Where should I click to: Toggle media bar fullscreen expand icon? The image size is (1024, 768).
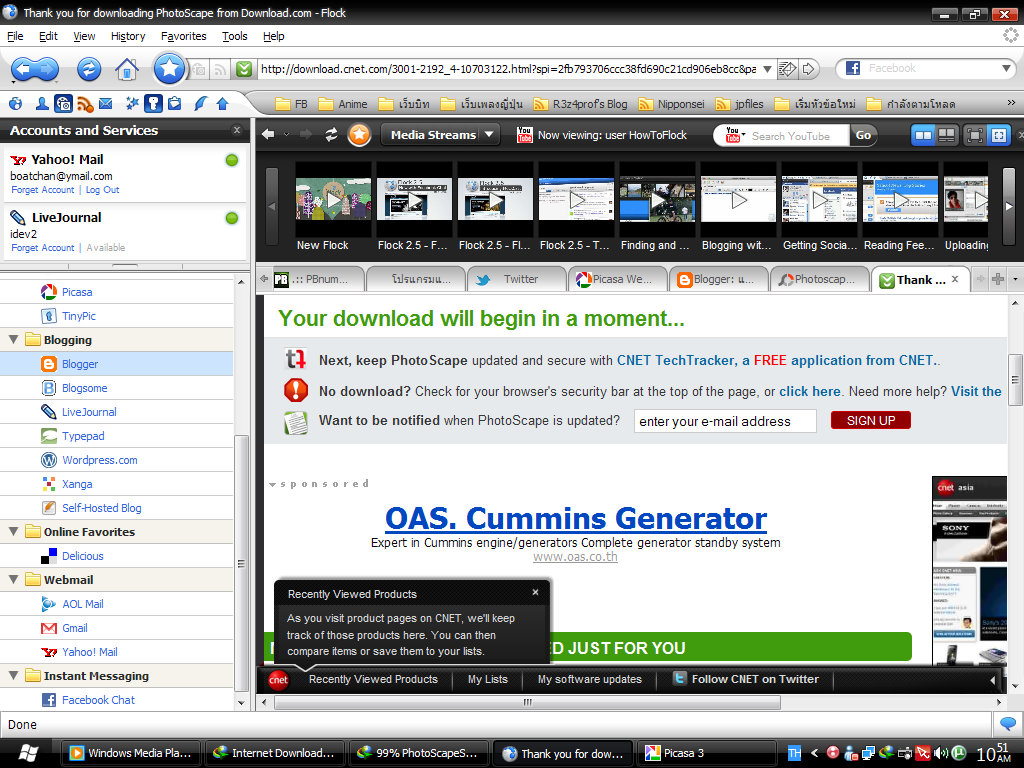pyautogui.click(x=999, y=135)
